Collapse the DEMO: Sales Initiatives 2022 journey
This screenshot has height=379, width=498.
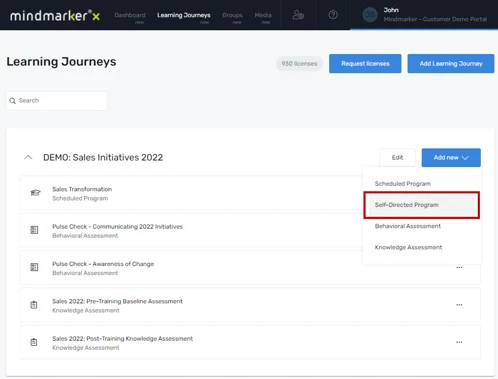pos(28,157)
